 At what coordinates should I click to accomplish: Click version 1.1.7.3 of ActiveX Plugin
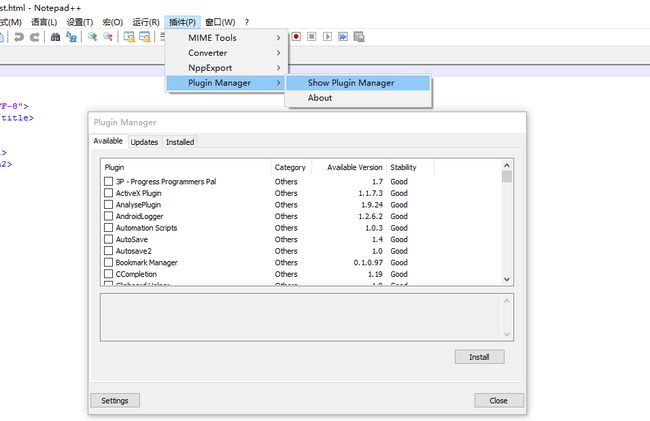tap(371, 193)
